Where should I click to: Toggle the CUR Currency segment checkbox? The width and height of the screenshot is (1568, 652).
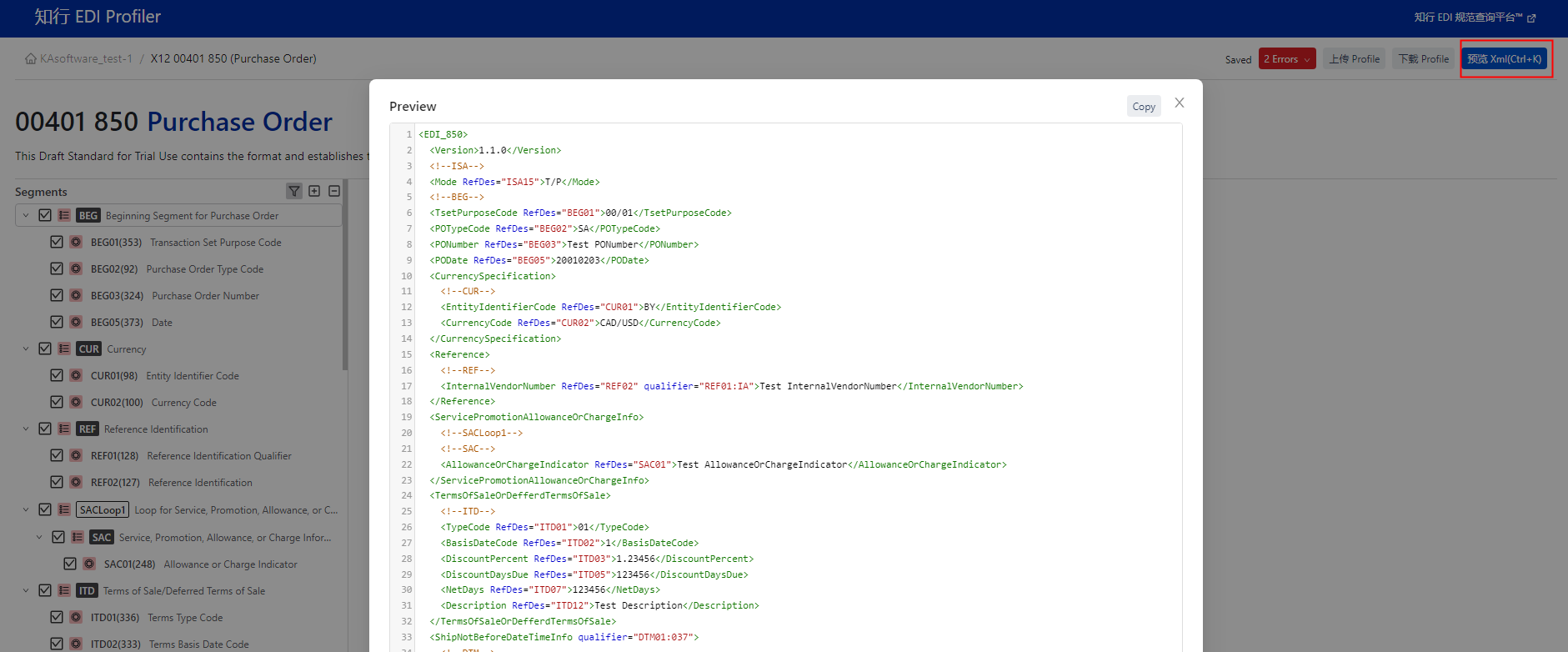[45, 349]
